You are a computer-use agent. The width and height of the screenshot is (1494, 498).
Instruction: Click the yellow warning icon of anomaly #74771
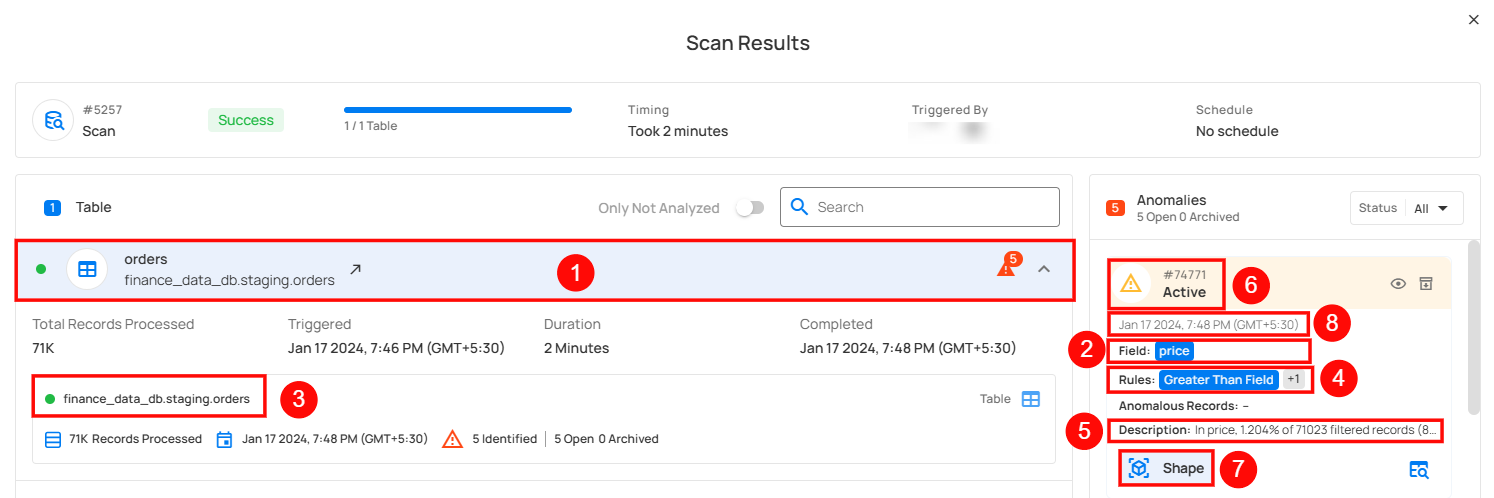pos(1131,284)
